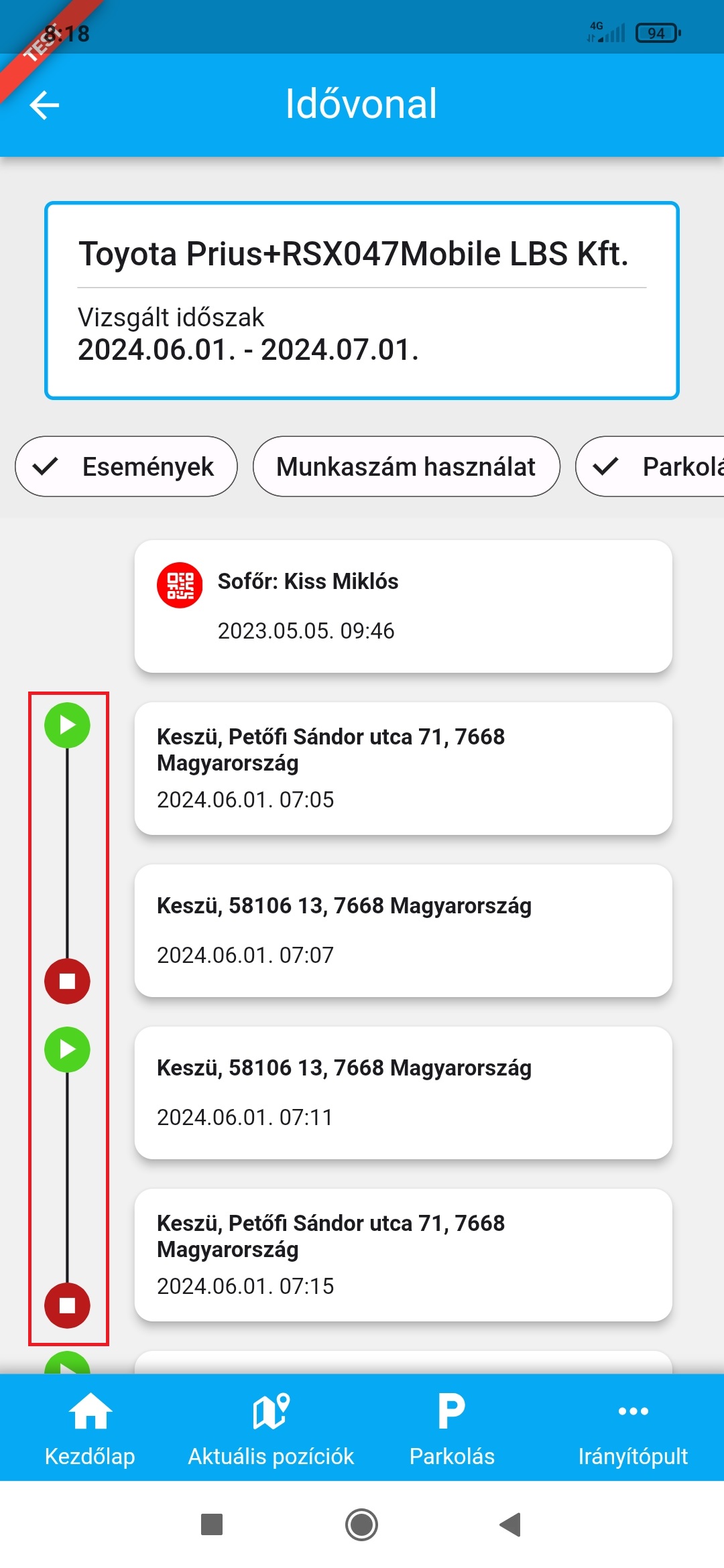Open Petőfi Sándor utca 07:05 entry
Screen dimensions: 724x1568
tap(403, 768)
